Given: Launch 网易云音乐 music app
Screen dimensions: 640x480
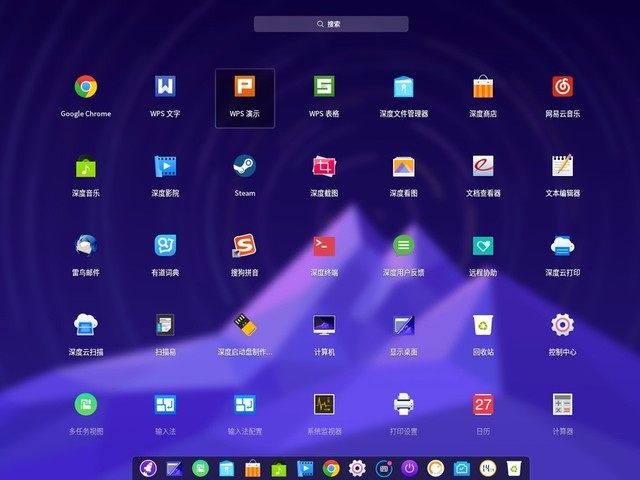Looking at the screenshot, I should (x=562, y=87).
